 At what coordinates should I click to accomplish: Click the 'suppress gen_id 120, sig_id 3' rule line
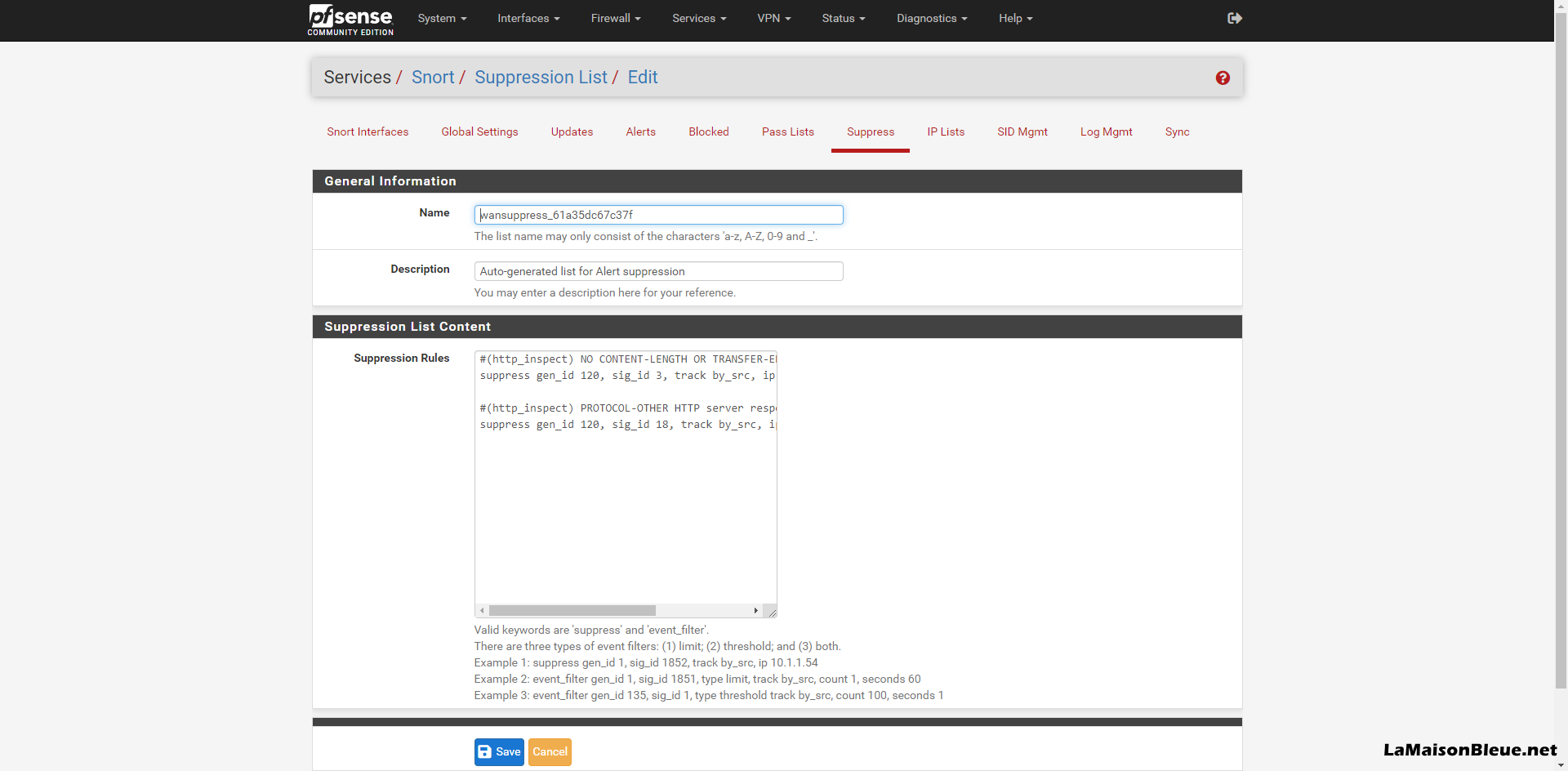tap(627, 376)
